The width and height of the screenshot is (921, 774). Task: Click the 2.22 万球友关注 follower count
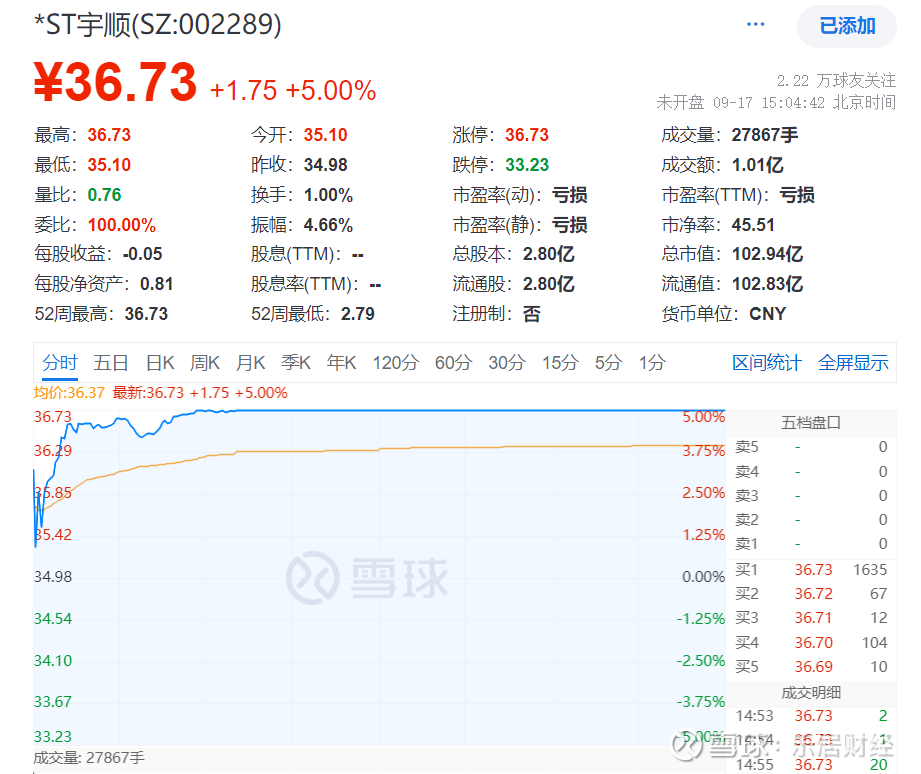(x=836, y=80)
